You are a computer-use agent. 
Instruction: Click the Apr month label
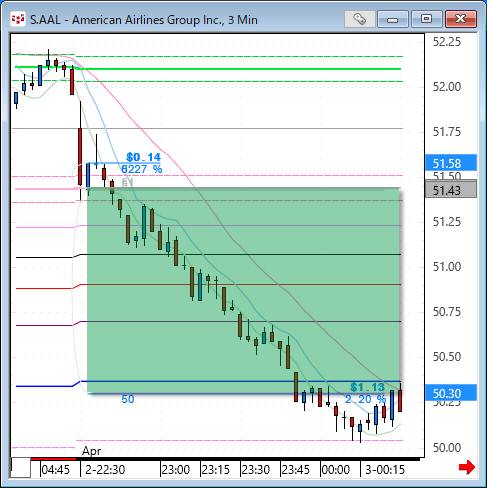[x=91, y=451]
